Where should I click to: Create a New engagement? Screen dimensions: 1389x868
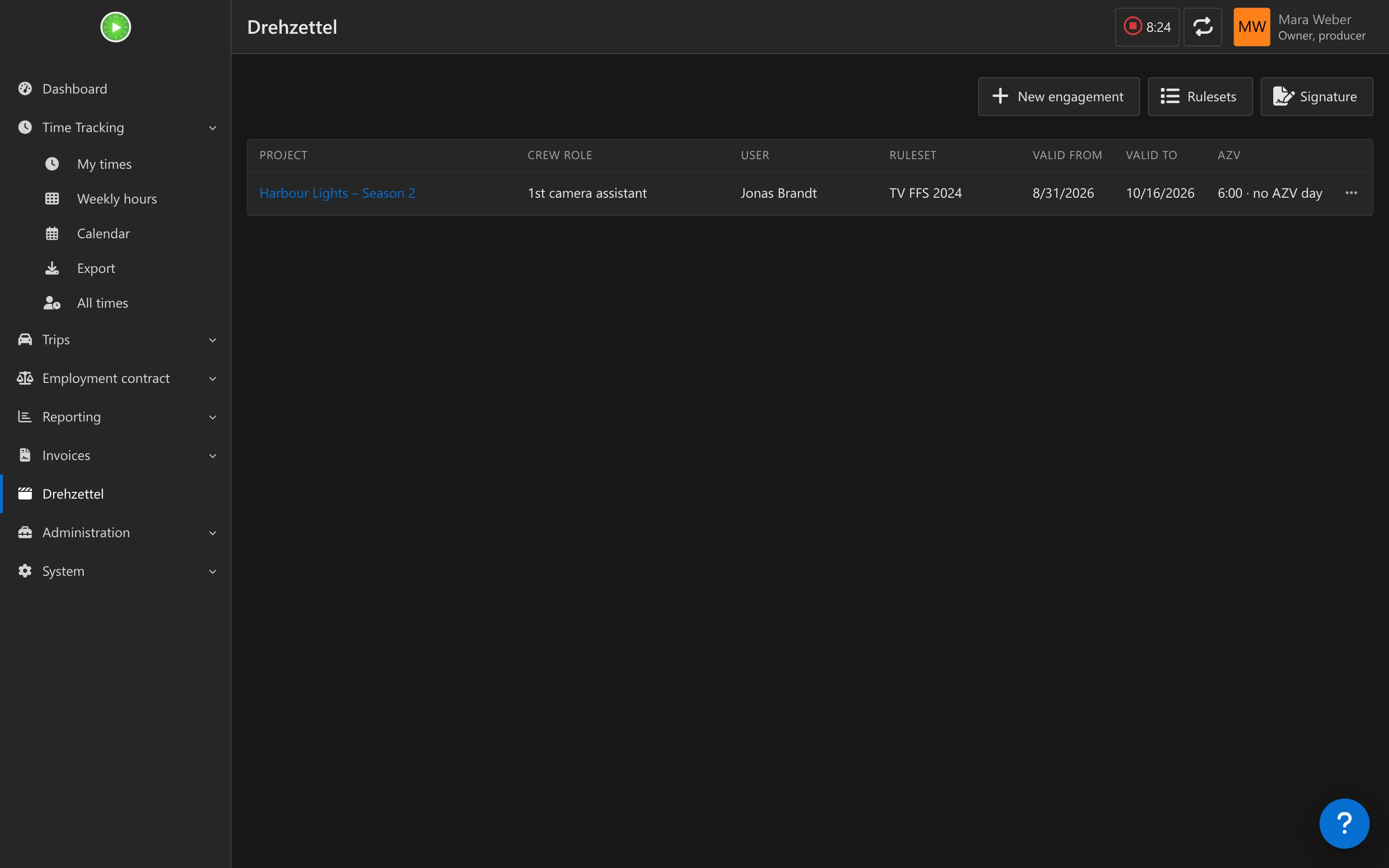click(x=1059, y=96)
